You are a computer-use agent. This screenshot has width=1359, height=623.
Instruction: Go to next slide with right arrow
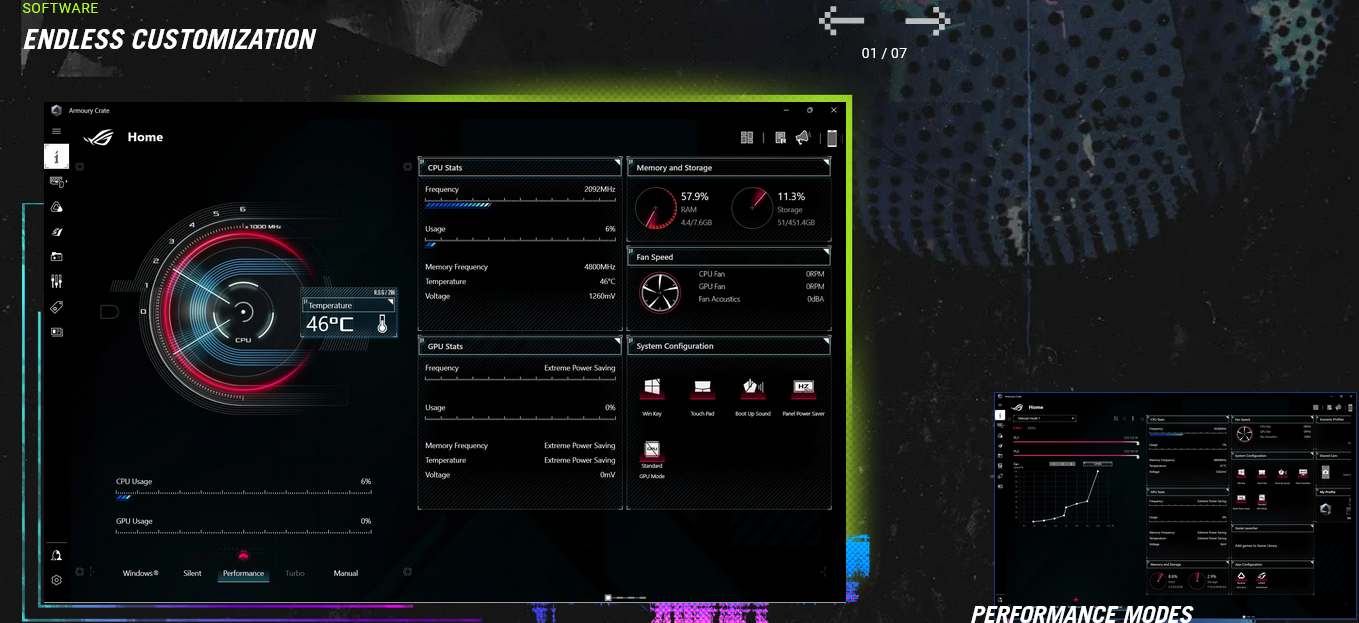[x=928, y=19]
